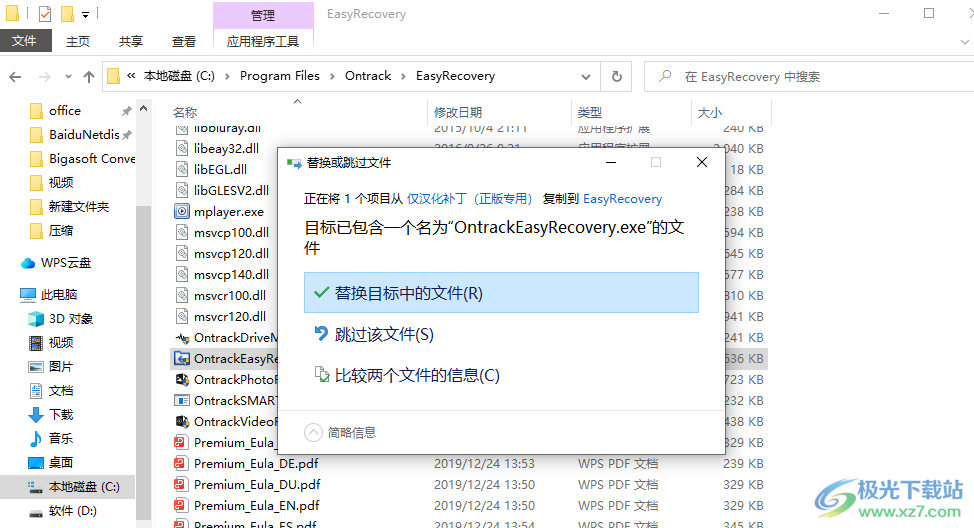The image size is (974, 528).
Task: Select msvcp120.dll file
Action: coord(231,253)
